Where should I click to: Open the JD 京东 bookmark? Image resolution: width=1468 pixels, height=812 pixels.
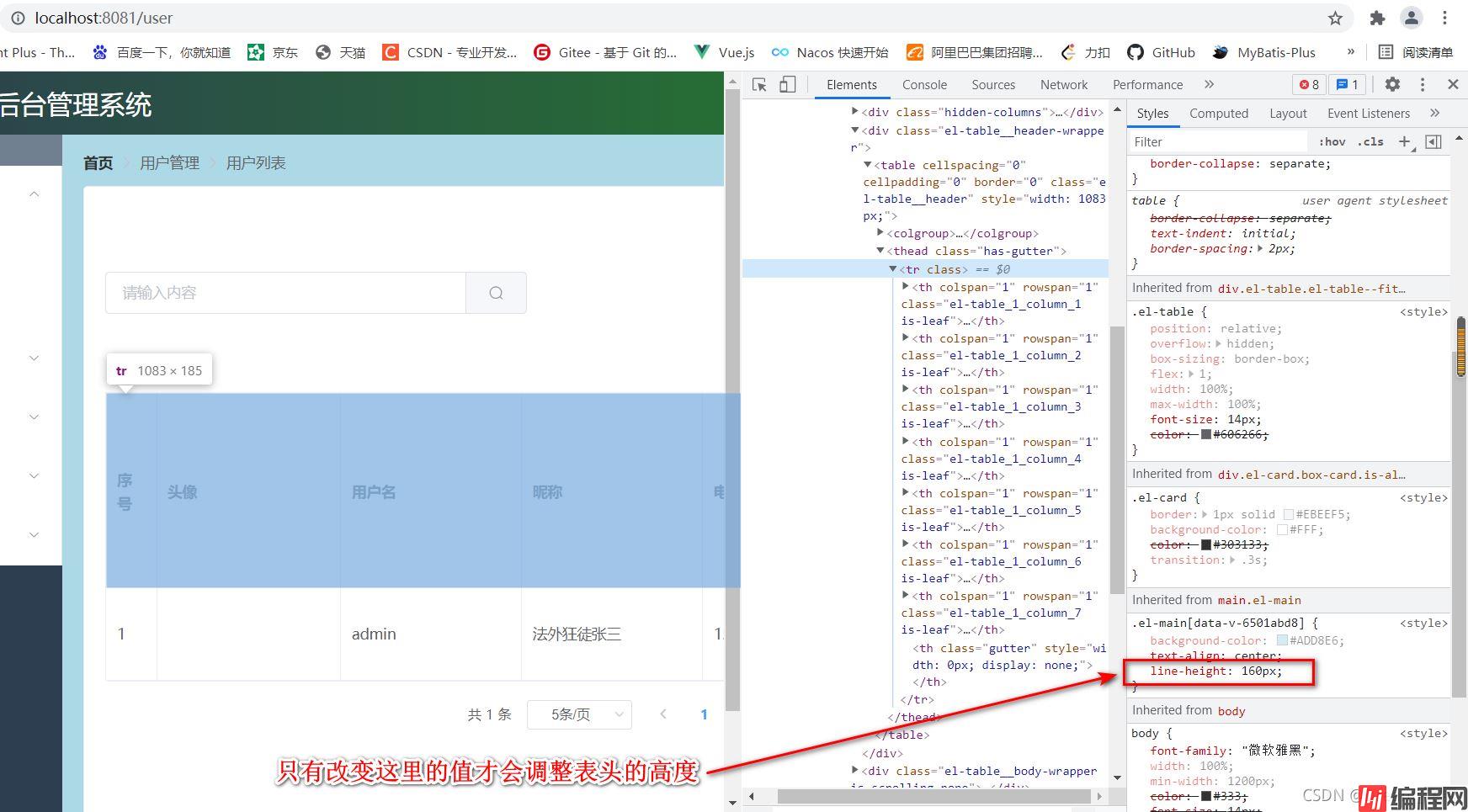coord(273,52)
